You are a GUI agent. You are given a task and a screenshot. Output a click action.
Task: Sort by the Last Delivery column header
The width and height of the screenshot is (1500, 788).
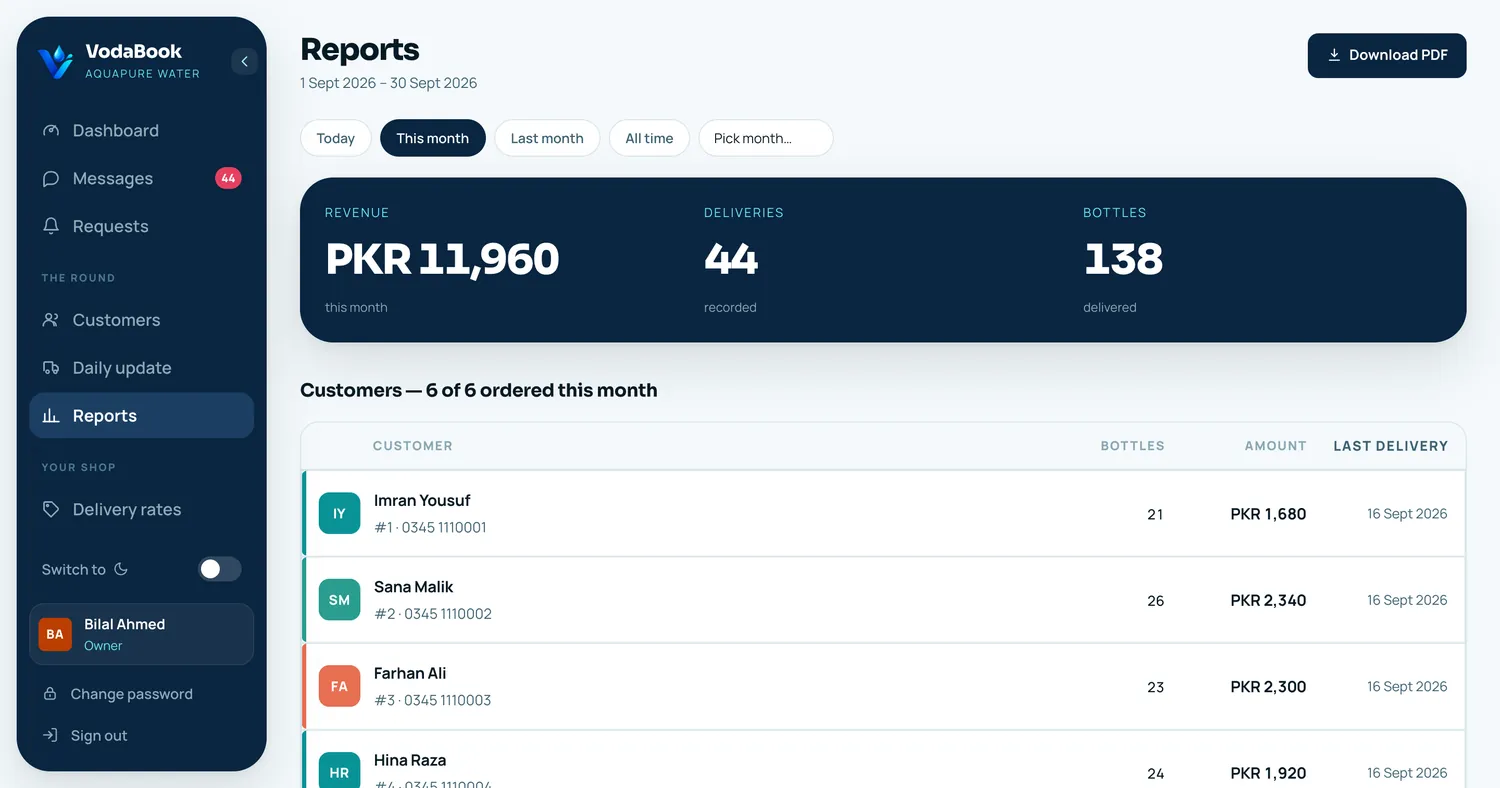coord(1390,446)
